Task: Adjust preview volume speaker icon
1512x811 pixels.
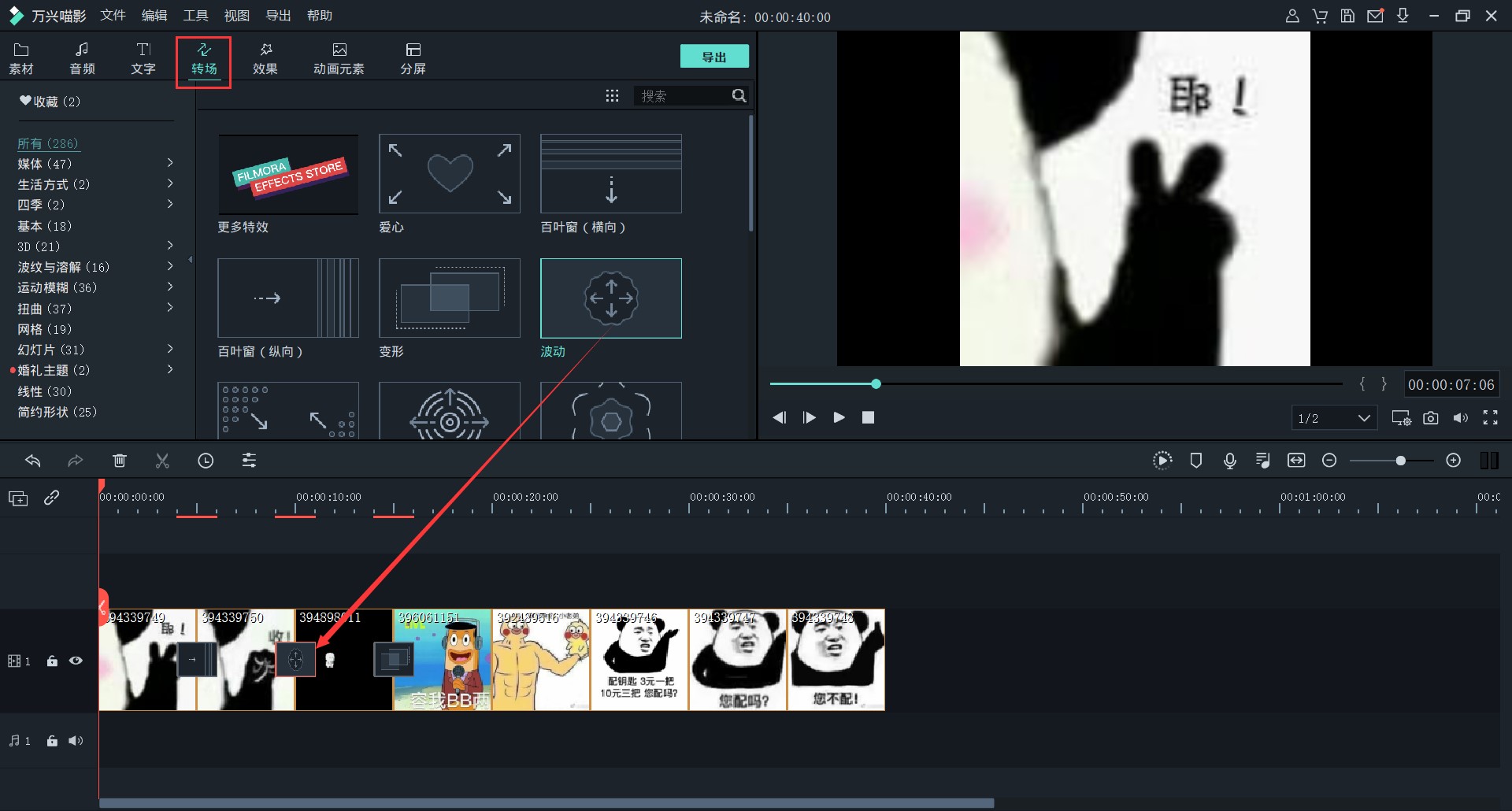Action: click(1461, 418)
